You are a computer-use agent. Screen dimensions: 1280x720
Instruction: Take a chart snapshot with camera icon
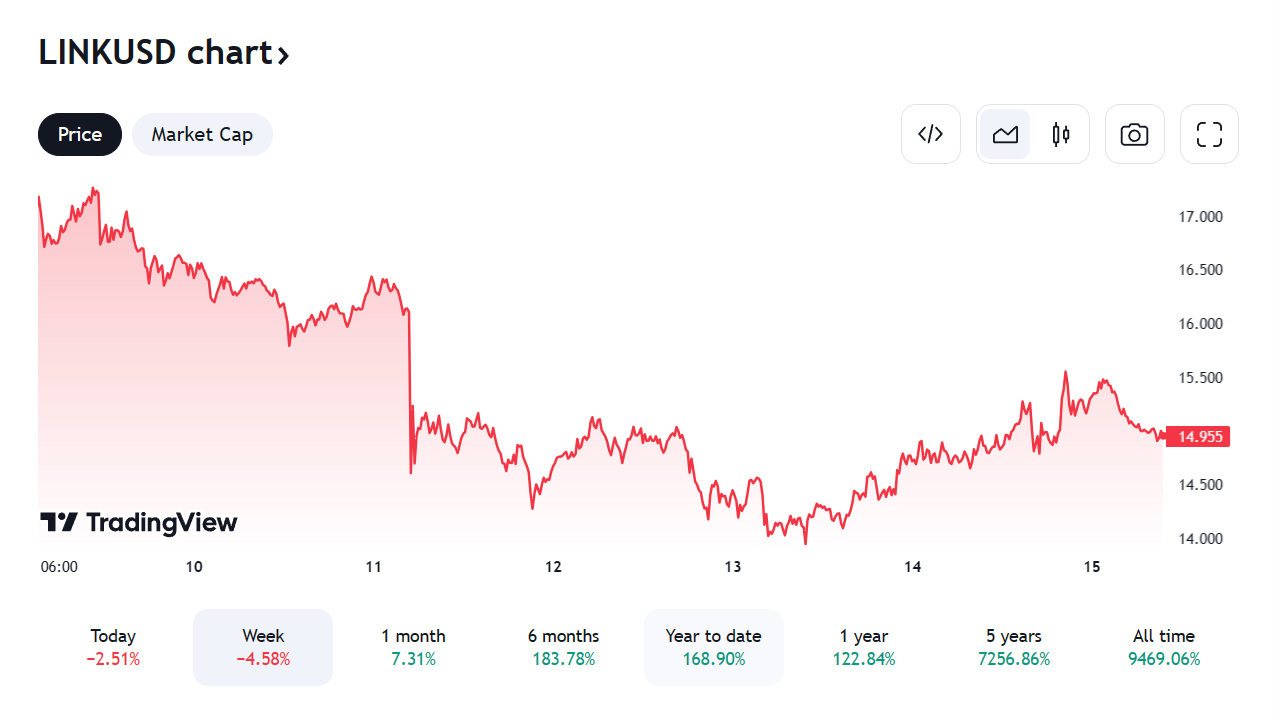click(1134, 134)
